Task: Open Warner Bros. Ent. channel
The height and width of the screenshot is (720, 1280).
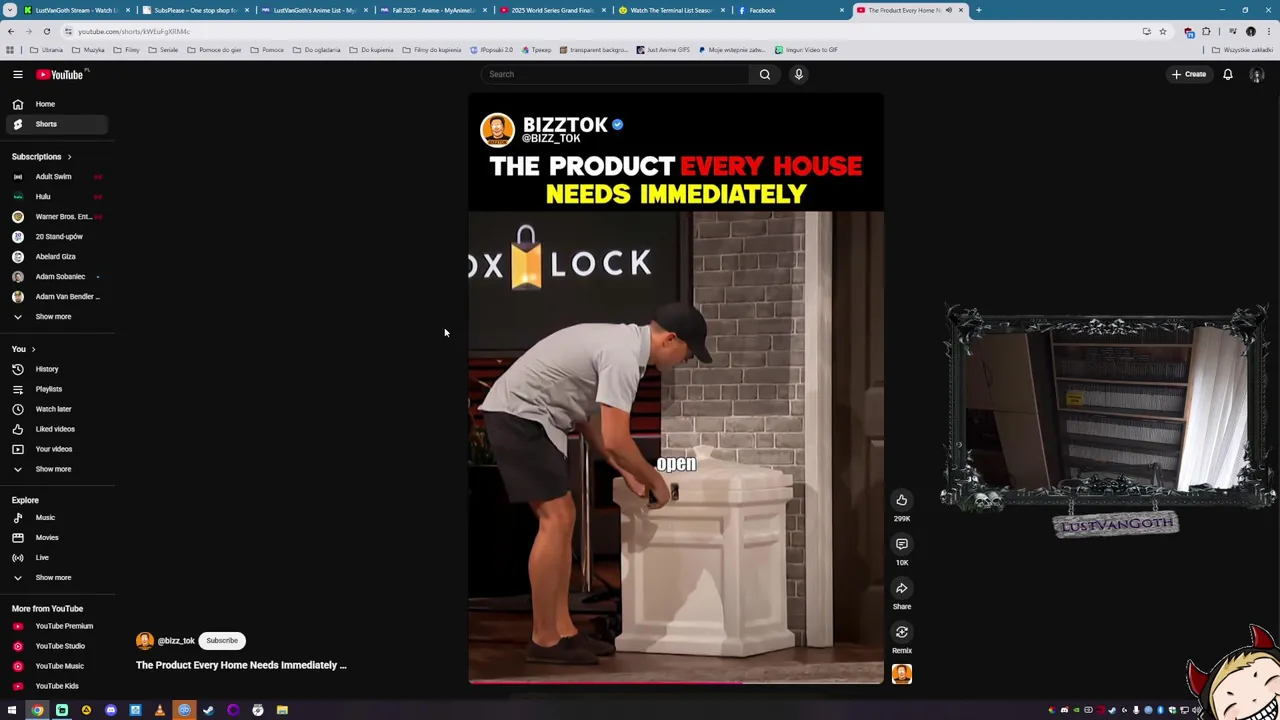Action: click(x=56, y=217)
